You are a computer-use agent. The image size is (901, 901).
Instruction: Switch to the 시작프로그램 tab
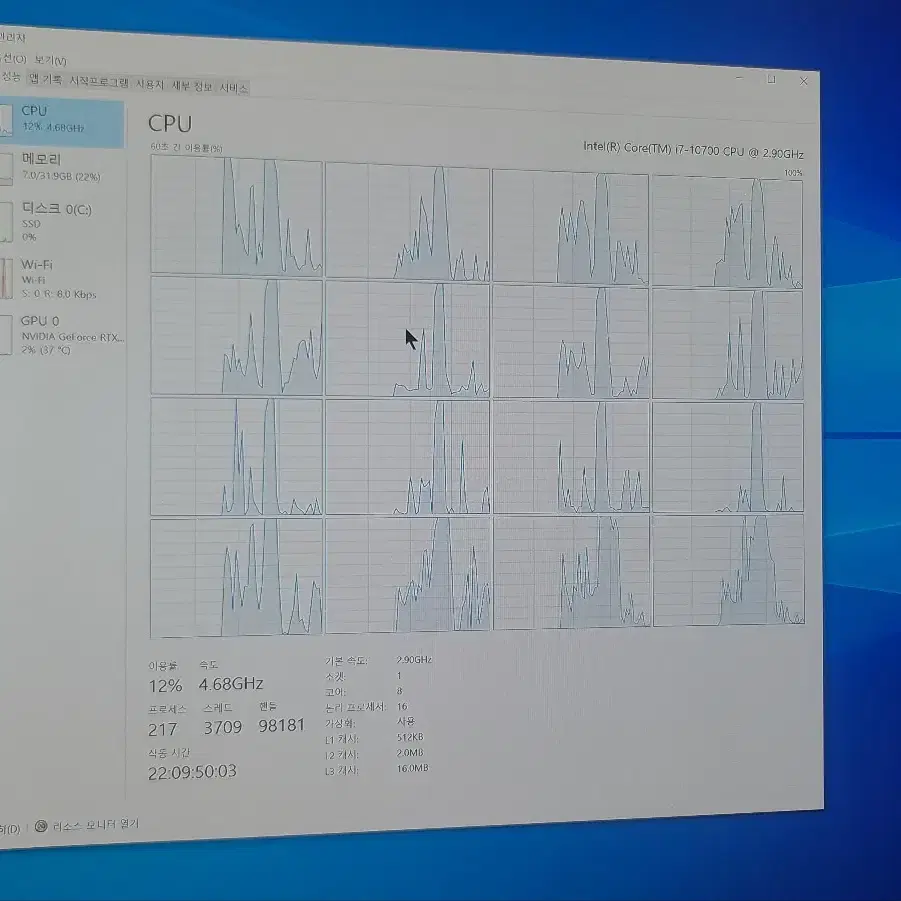click(99, 82)
